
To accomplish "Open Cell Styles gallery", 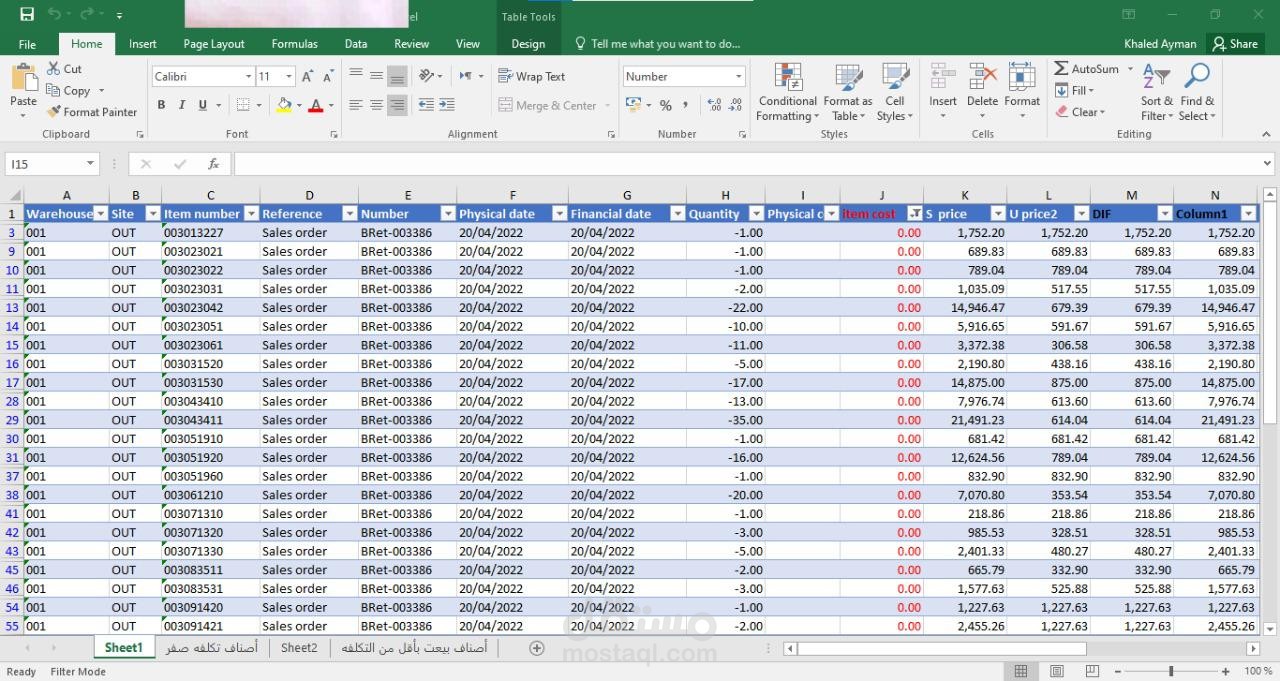I will tap(895, 92).
